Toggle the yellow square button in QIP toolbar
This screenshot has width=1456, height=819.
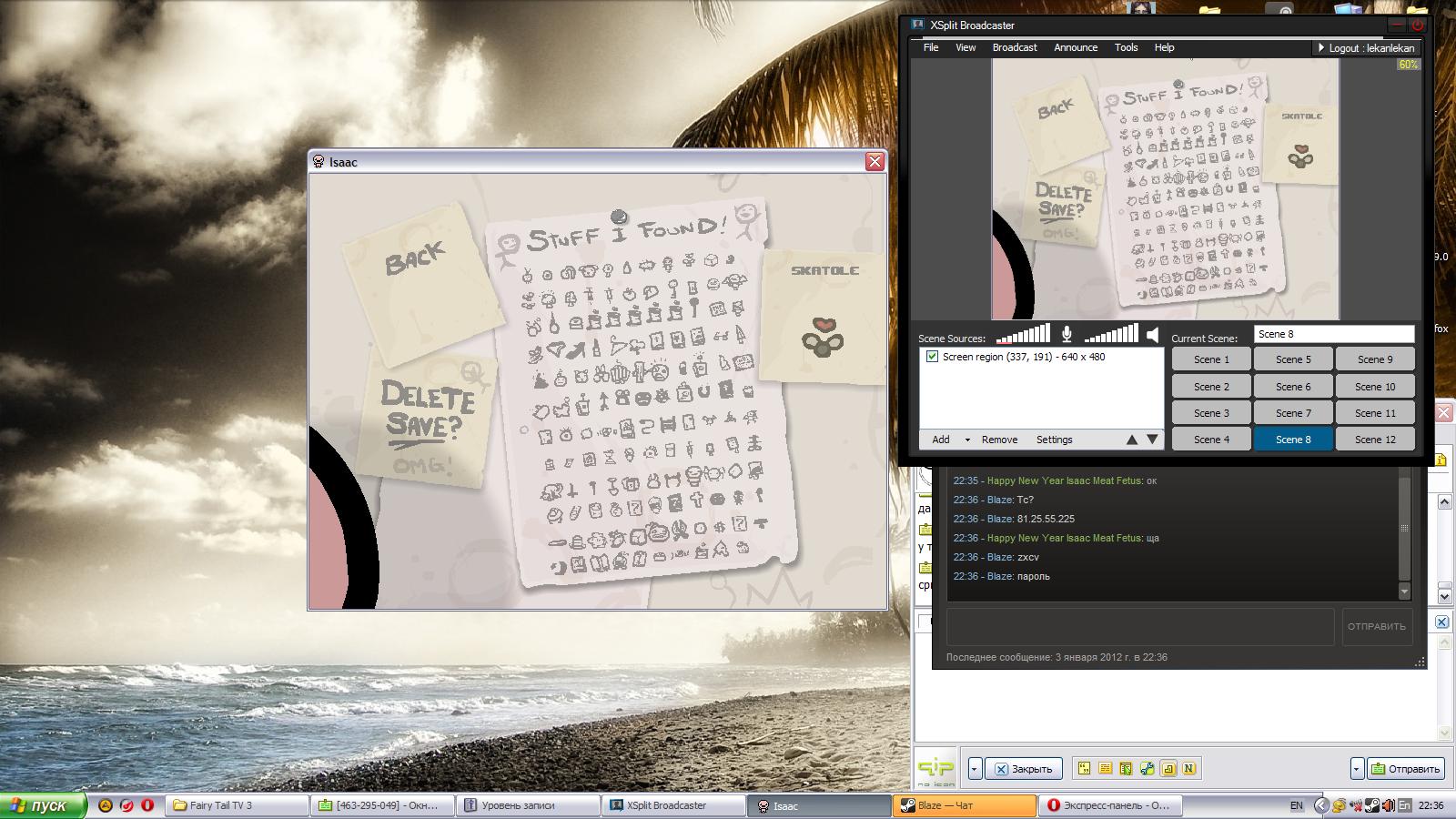click(1168, 768)
